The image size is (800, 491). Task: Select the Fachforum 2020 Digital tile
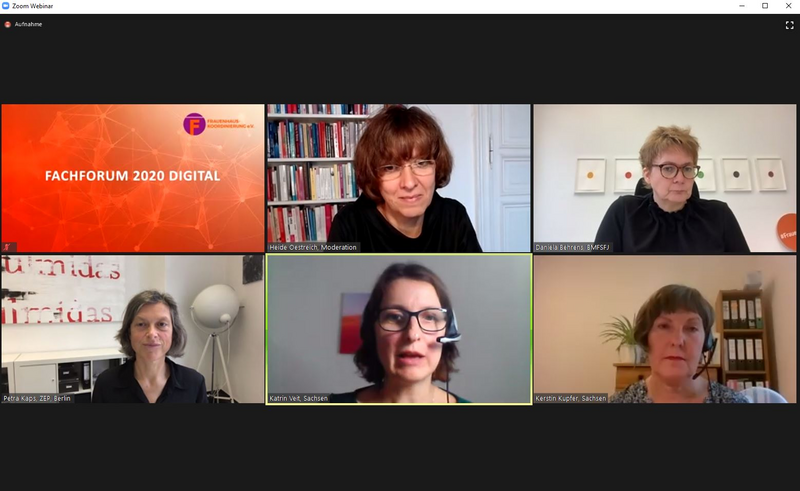[133, 178]
